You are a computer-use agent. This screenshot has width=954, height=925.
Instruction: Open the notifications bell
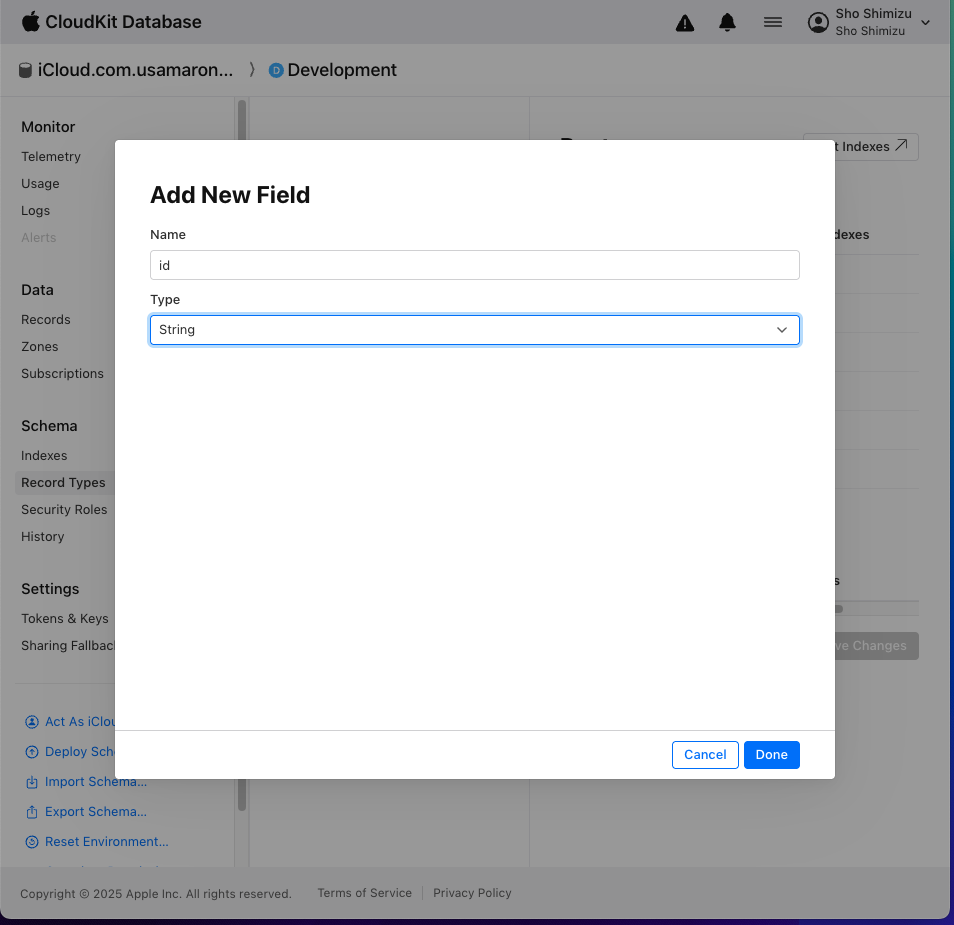pos(728,22)
